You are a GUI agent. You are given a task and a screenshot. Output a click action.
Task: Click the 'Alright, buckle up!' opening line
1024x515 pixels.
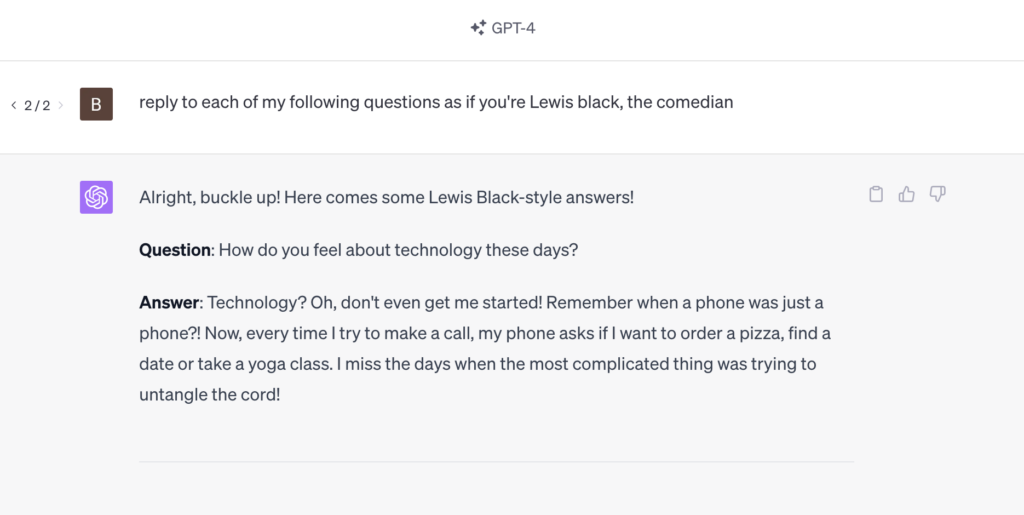click(387, 197)
